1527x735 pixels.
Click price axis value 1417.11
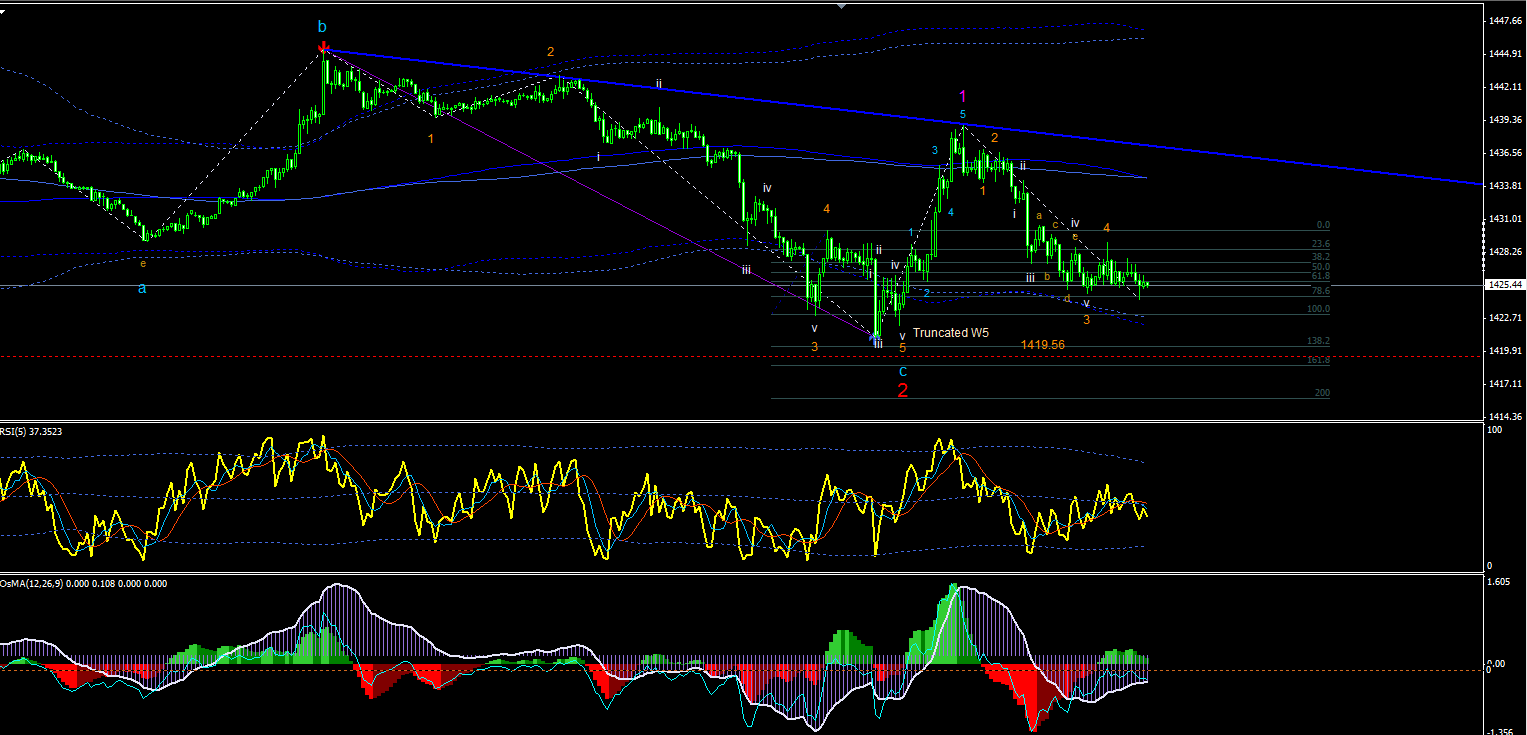[1506, 384]
